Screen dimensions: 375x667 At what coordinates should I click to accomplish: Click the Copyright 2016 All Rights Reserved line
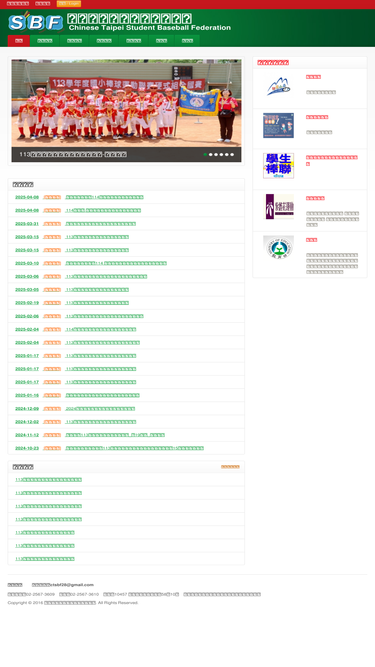[73, 603]
